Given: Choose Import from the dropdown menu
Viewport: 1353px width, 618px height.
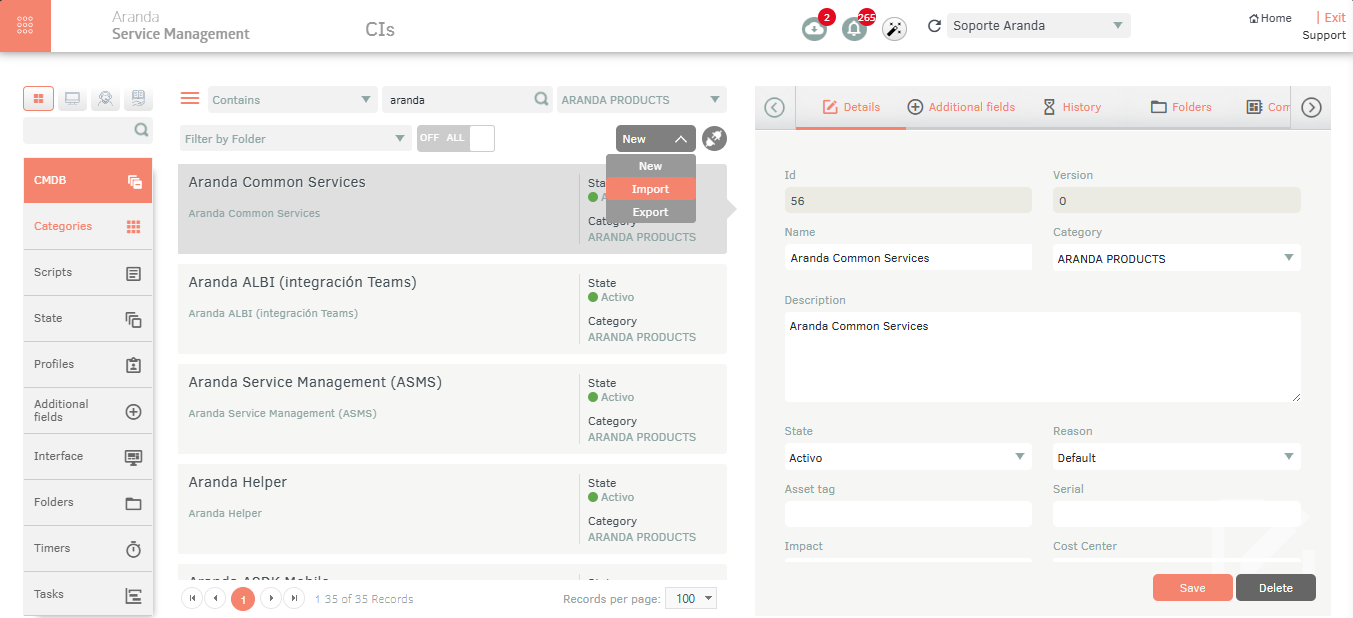Looking at the screenshot, I should pyautogui.click(x=651, y=189).
